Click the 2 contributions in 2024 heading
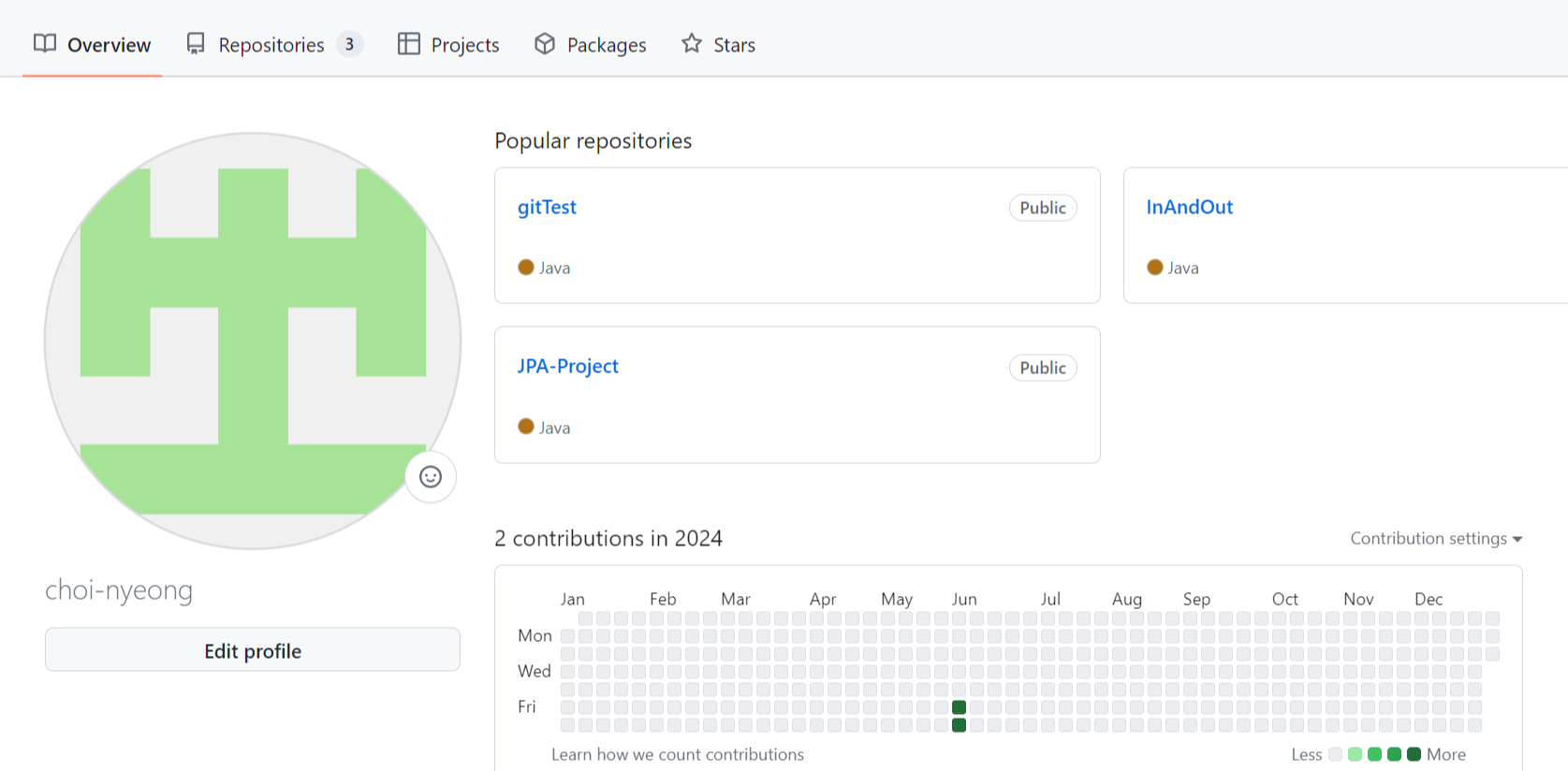 pyautogui.click(x=608, y=538)
